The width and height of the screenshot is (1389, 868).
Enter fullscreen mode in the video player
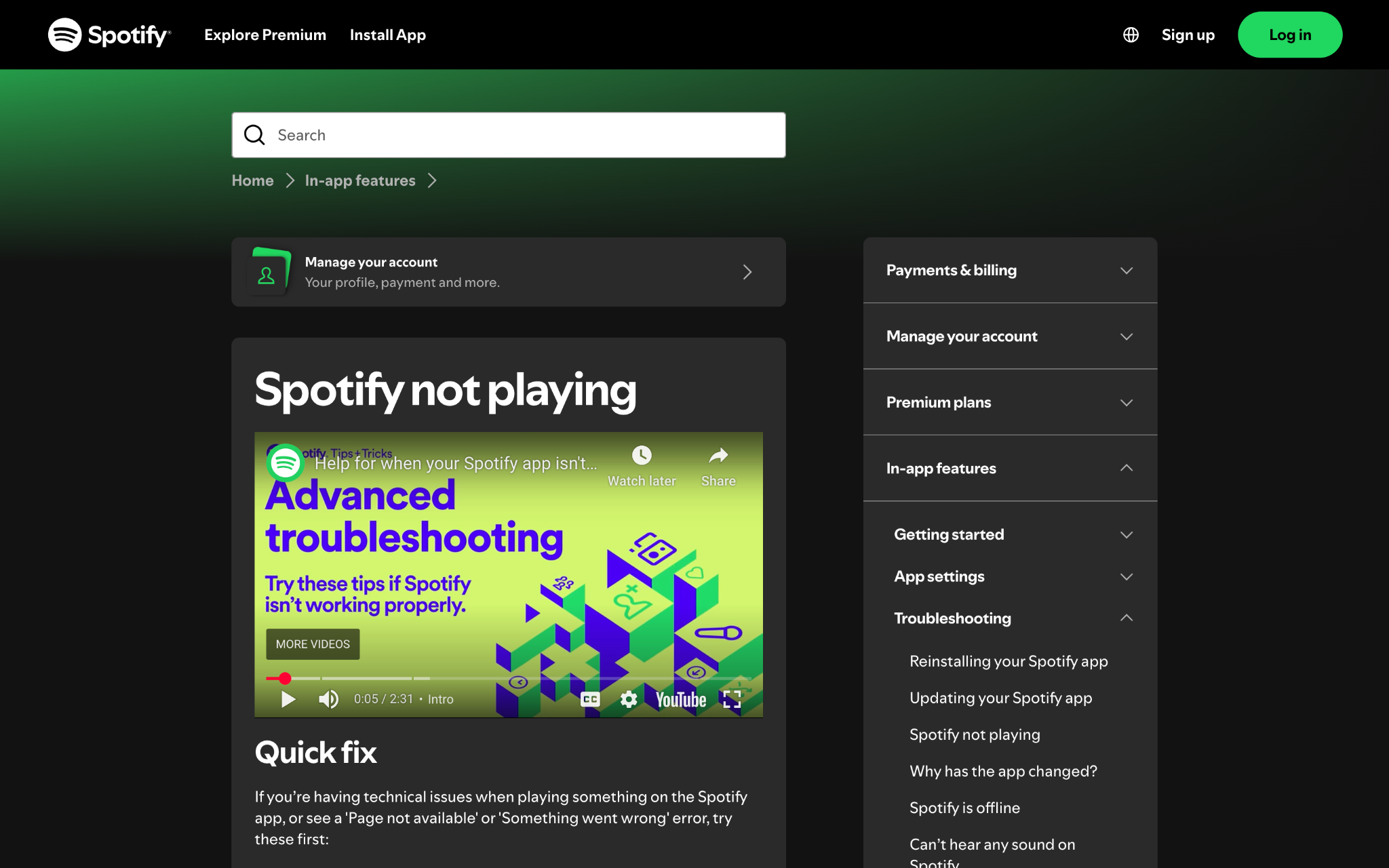point(732,699)
